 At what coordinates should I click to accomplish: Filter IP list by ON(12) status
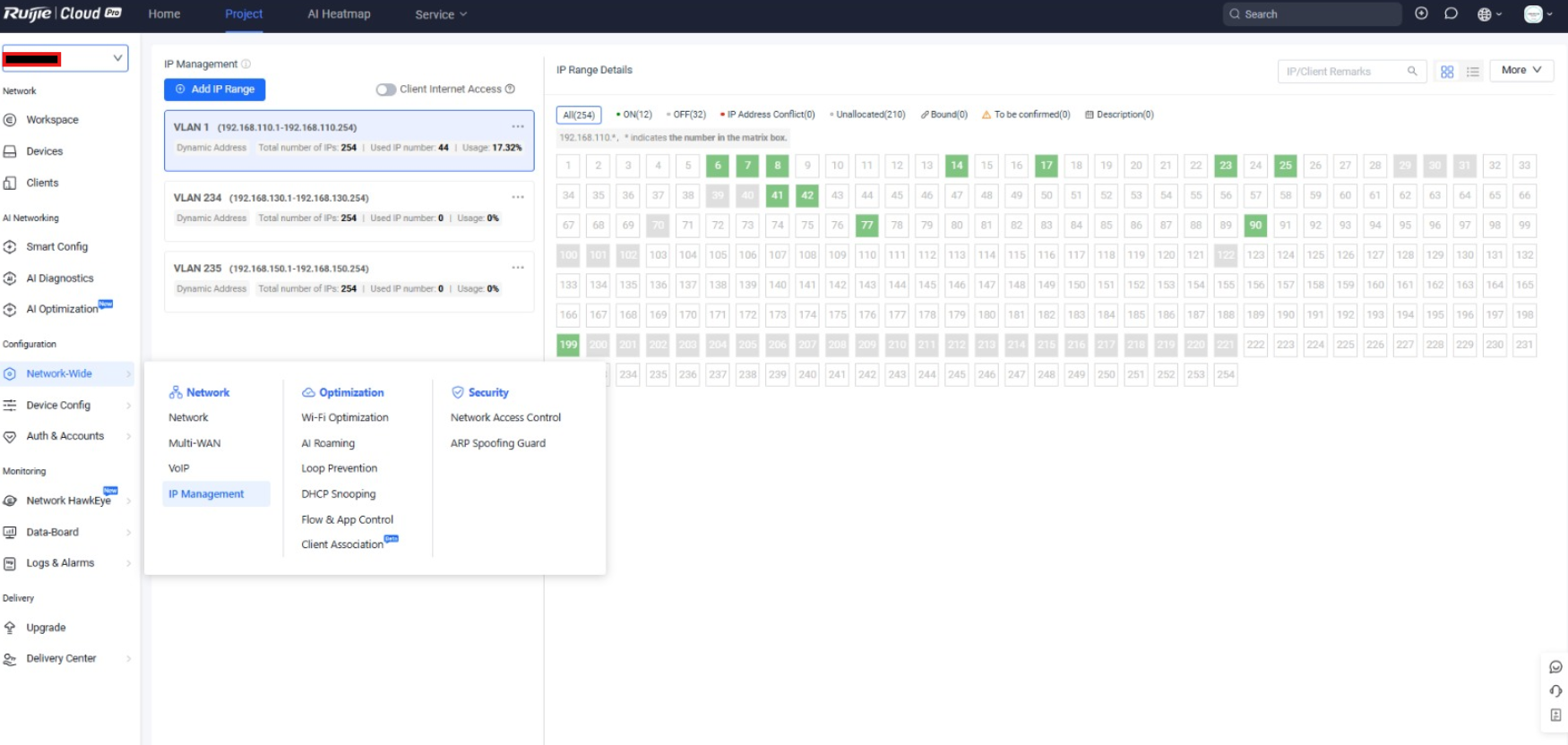(635, 115)
